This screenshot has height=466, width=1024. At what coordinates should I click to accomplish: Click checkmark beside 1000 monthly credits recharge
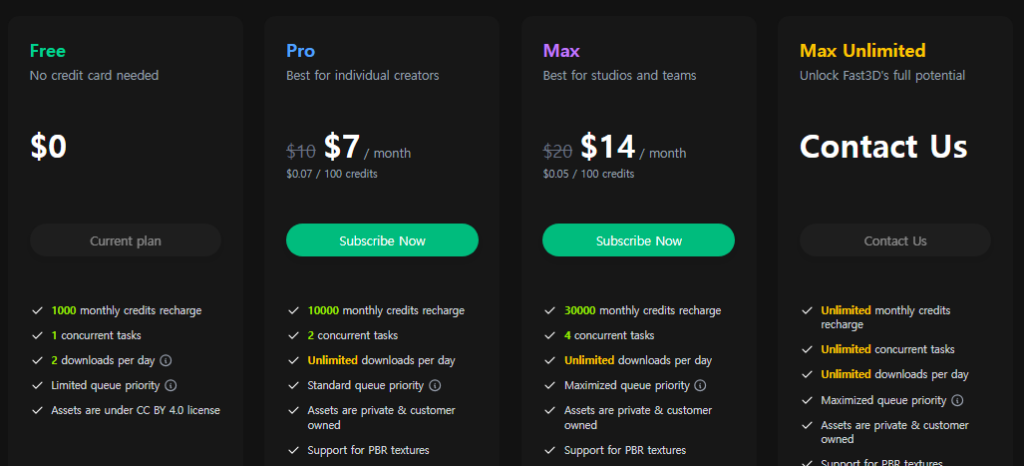click(x=37, y=310)
